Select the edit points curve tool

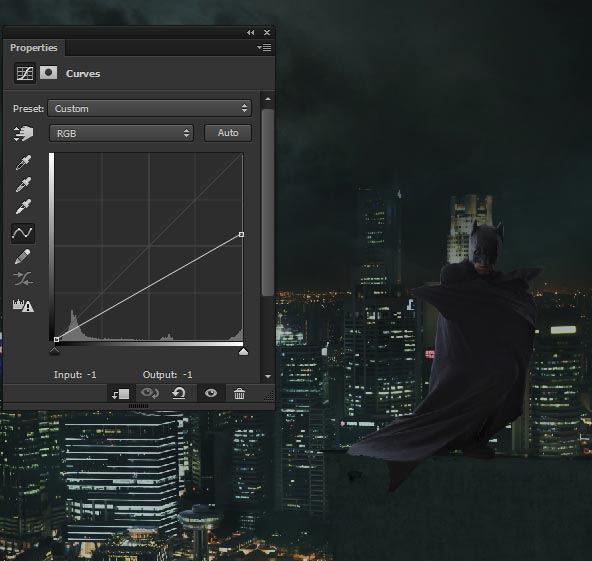click(x=23, y=233)
